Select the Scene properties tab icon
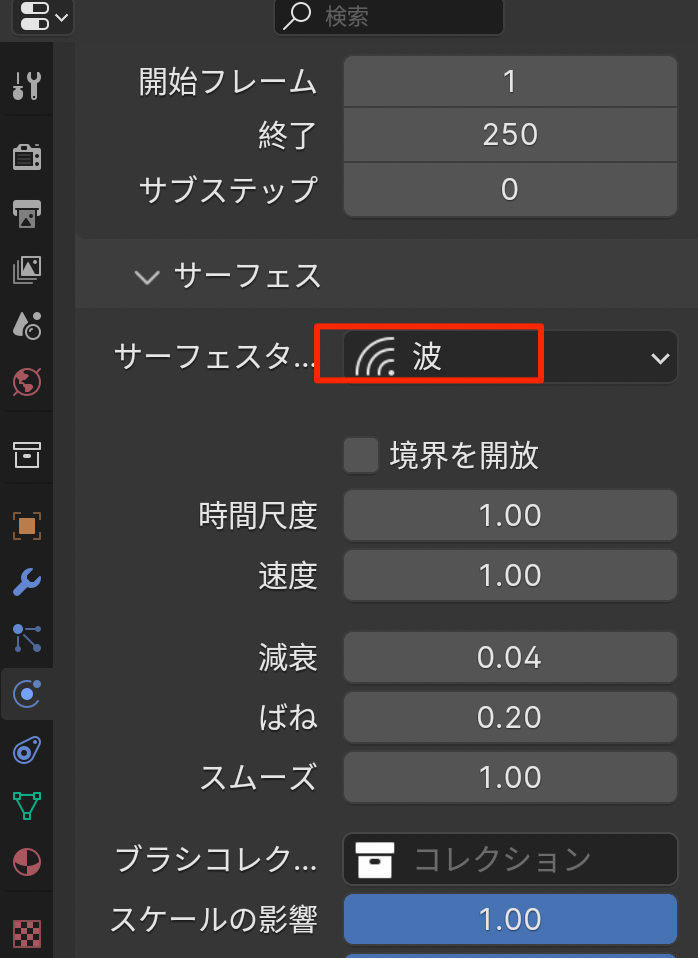The width and height of the screenshot is (698, 958). [26, 324]
